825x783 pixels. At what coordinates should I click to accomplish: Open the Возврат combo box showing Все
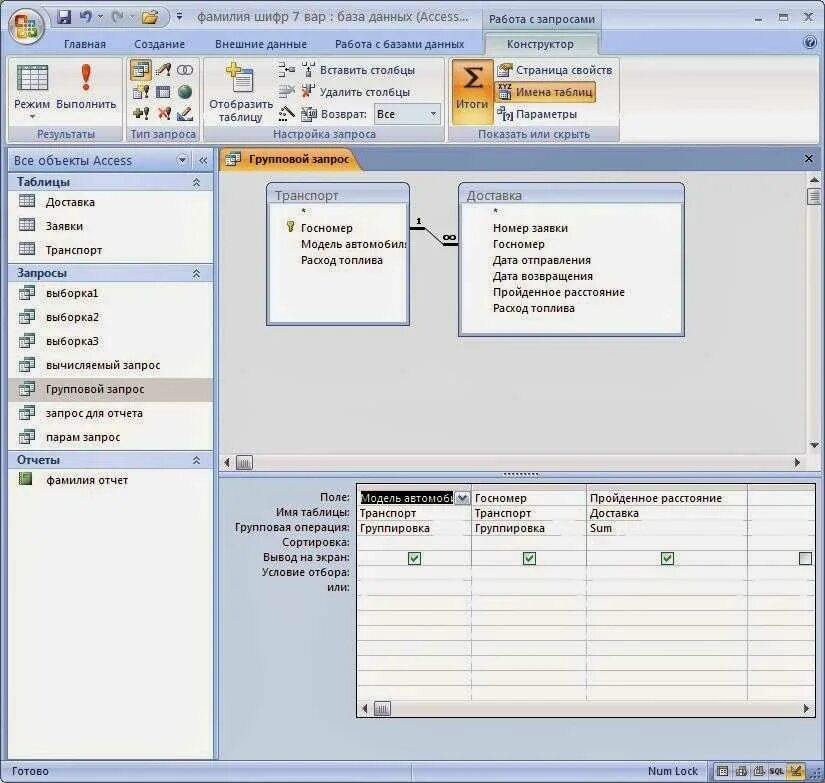[x=407, y=114]
